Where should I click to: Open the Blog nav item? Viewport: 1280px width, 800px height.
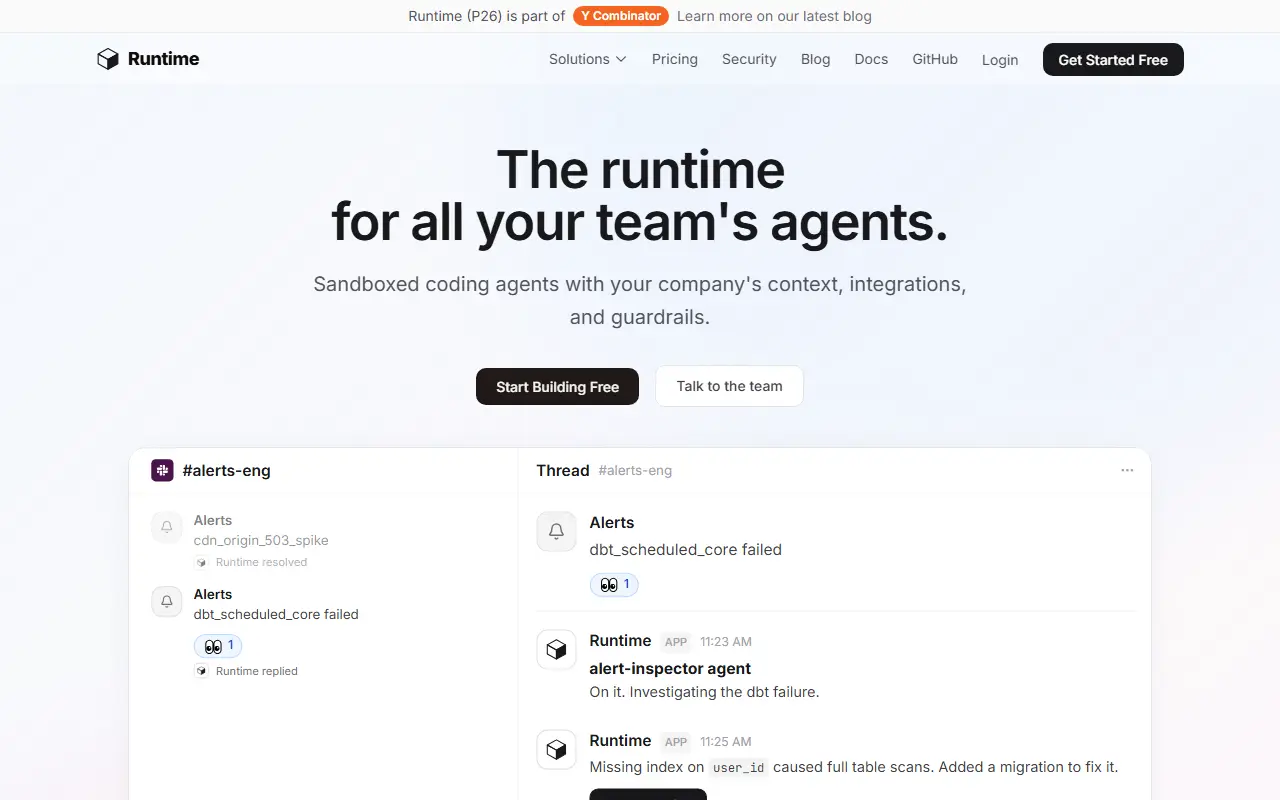816,59
